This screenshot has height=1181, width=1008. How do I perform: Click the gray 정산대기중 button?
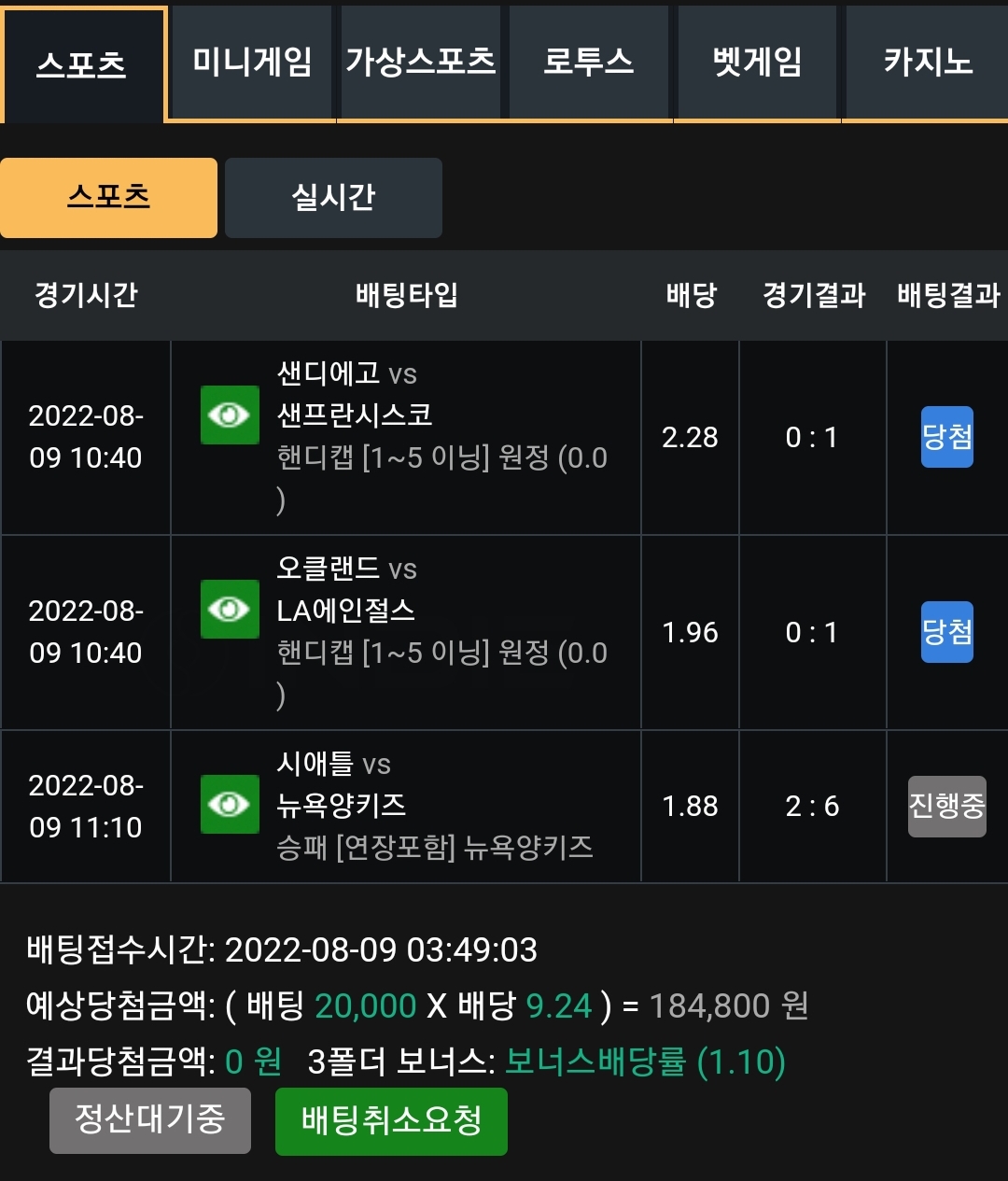click(x=150, y=1119)
